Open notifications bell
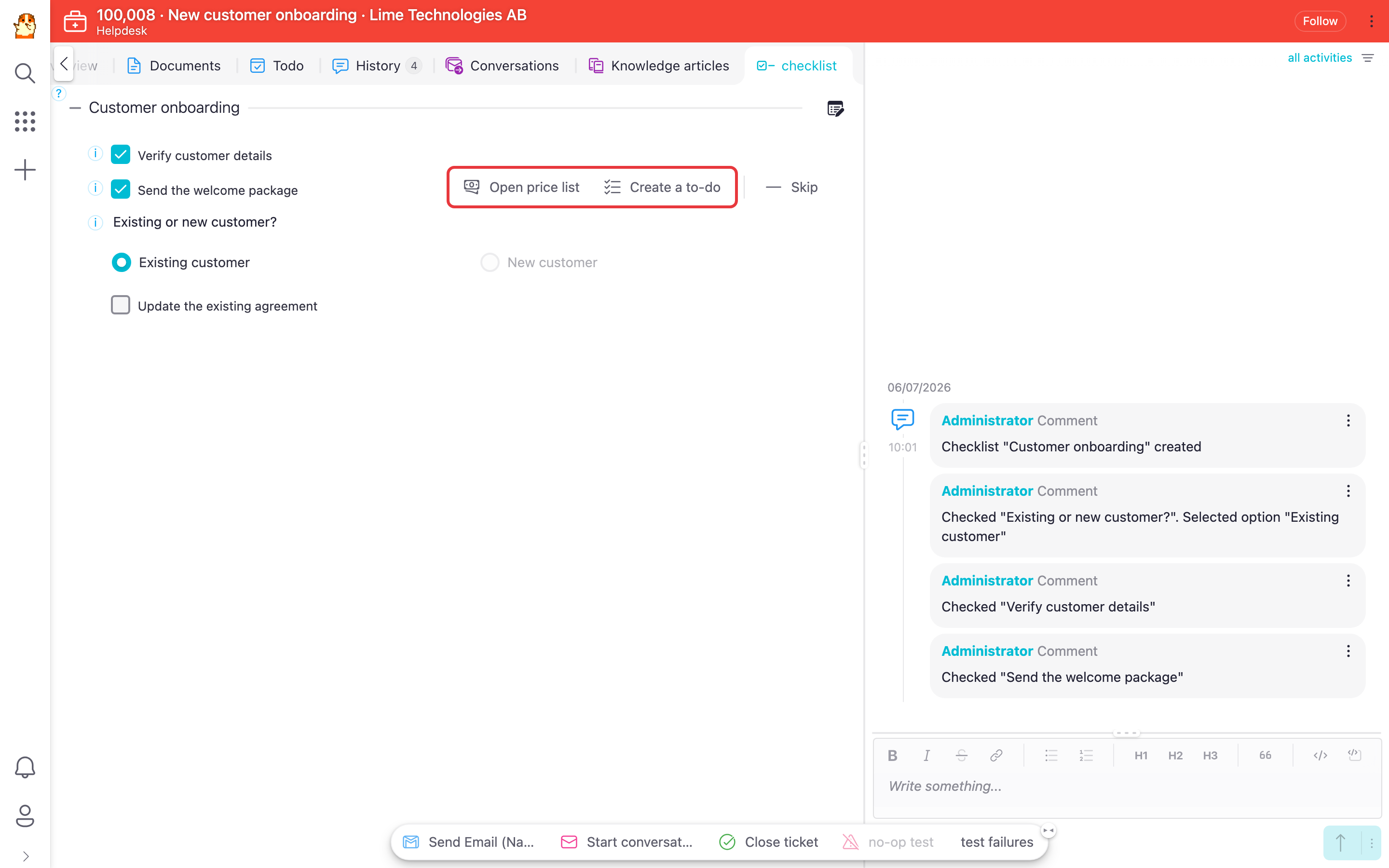The height and width of the screenshot is (868, 1389). coord(25,767)
